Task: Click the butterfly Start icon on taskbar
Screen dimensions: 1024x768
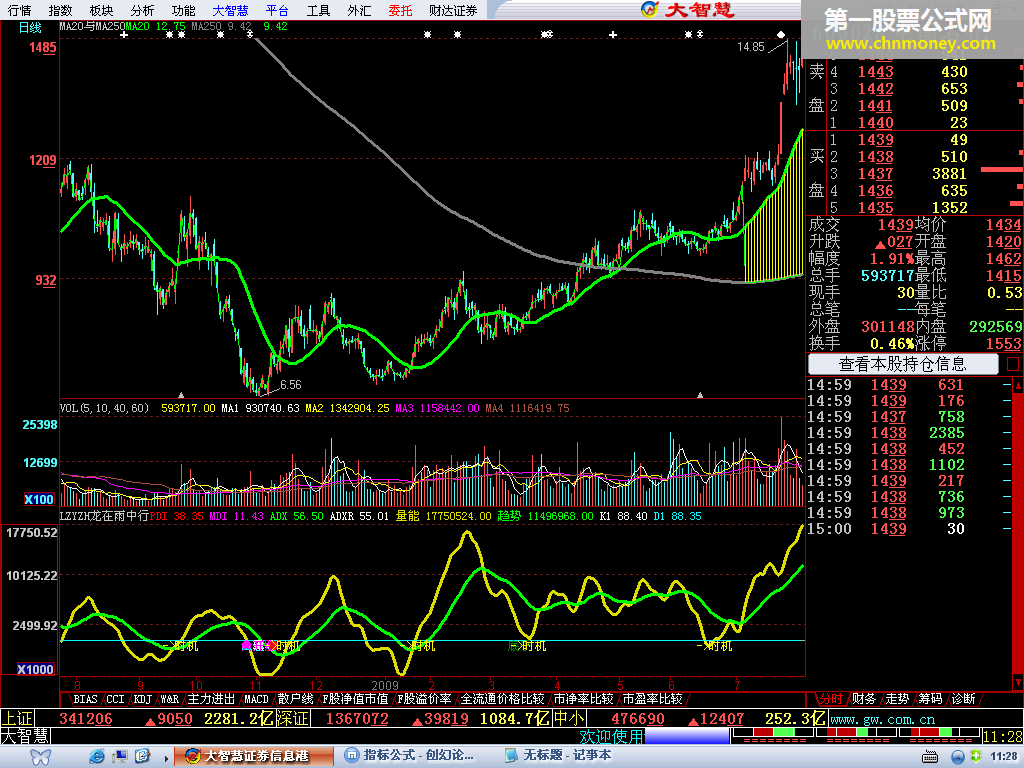Action: pos(40,756)
